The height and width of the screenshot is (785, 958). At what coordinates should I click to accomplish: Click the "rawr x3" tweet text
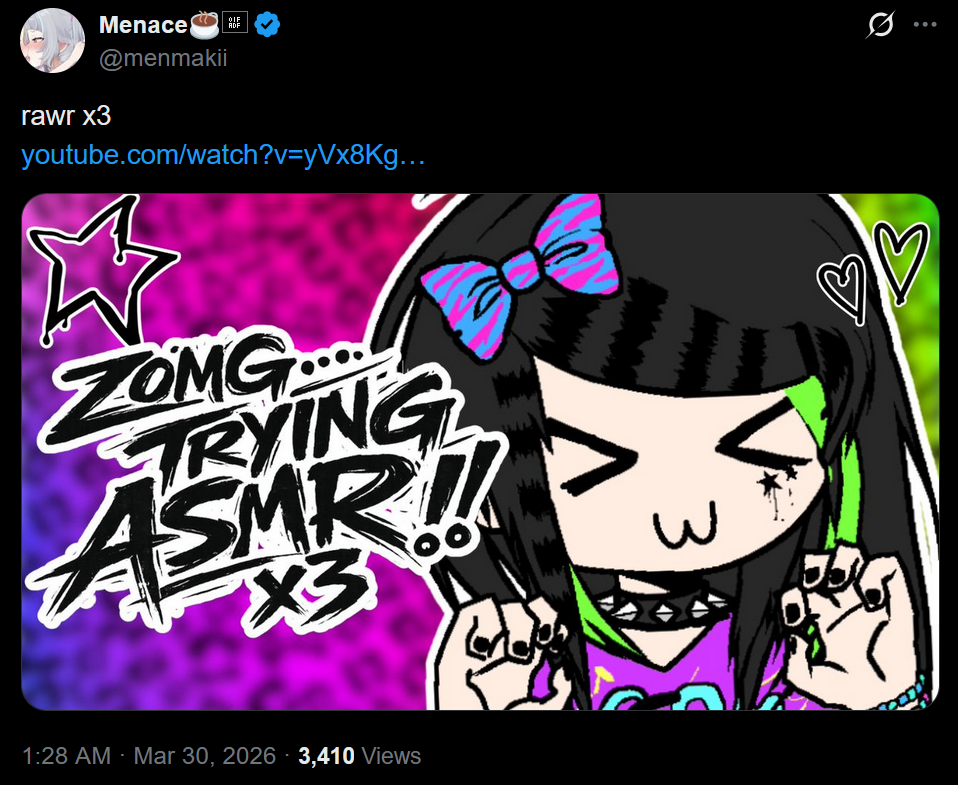[x=66, y=116]
